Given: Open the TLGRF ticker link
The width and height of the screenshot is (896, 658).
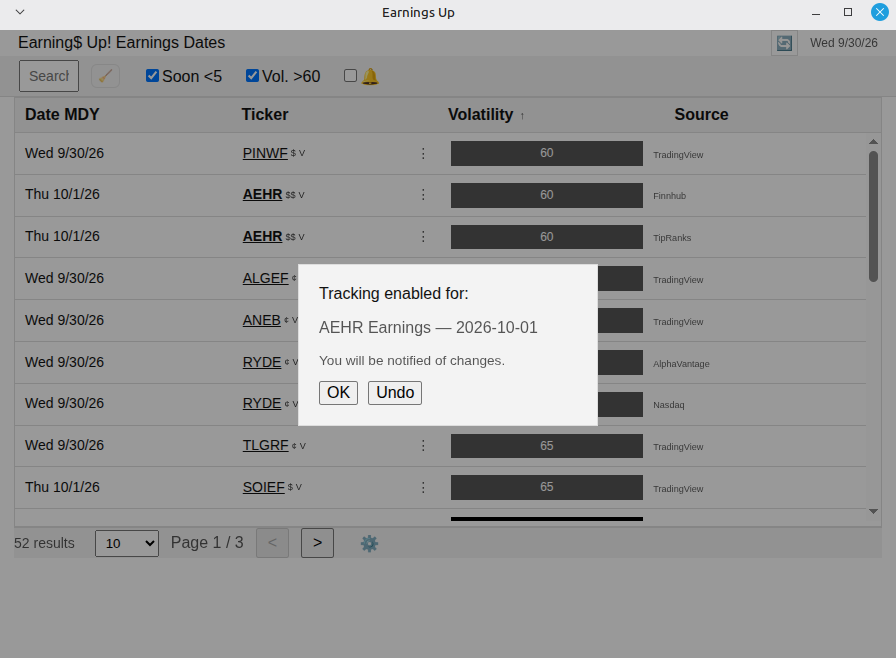Looking at the screenshot, I should [x=266, y=446].
